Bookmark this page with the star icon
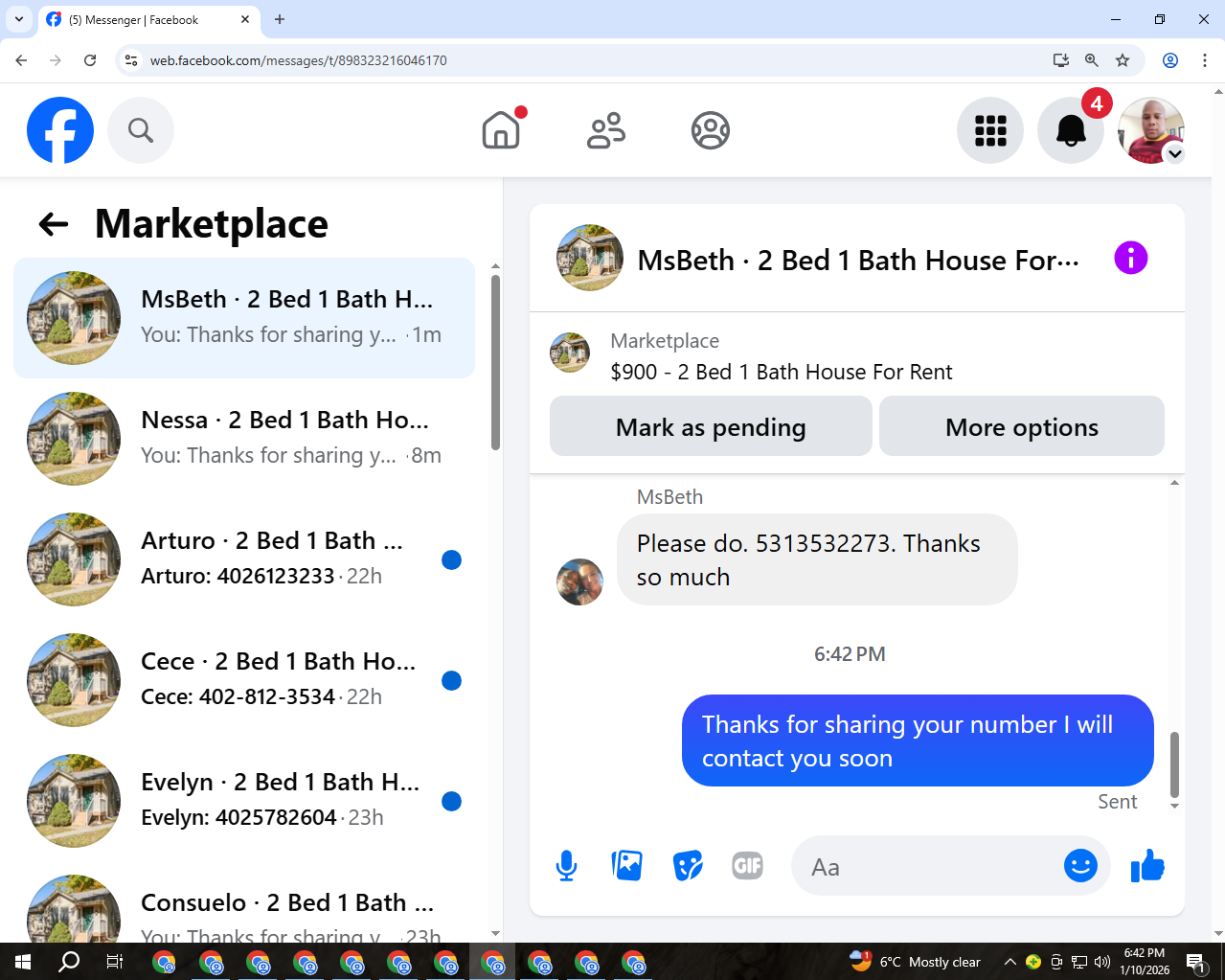 pos(1123,60)
